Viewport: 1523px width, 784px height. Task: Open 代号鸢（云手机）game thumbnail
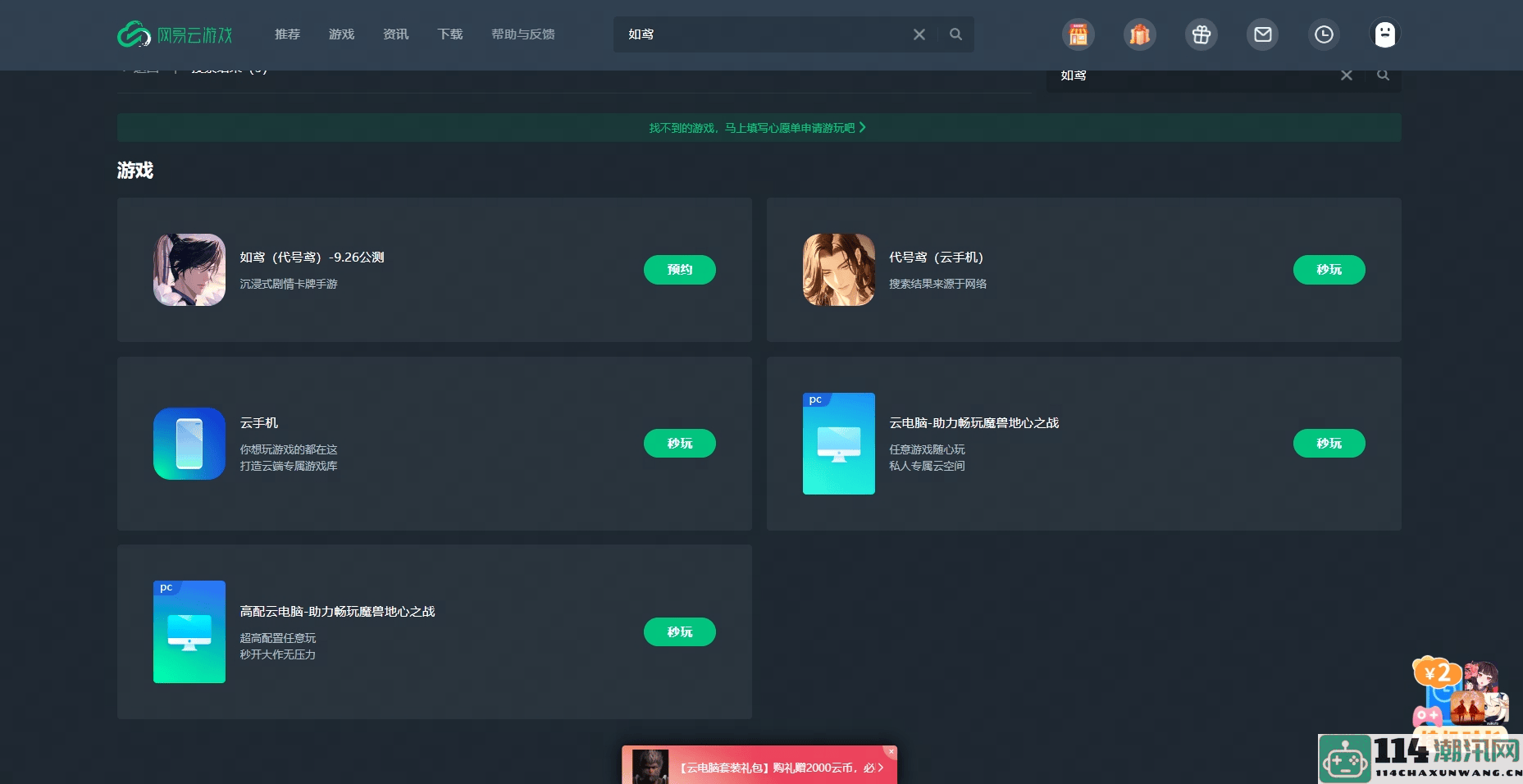tap(839, 270)
